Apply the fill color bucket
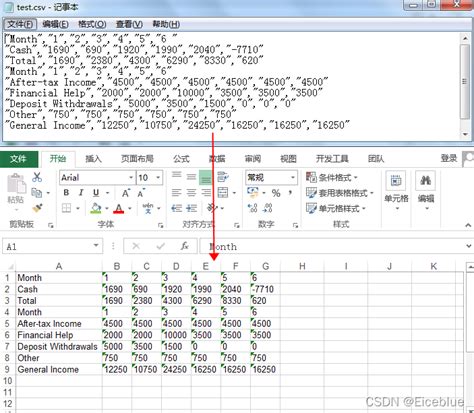This screenshot has width=474, height=413. 96,208
